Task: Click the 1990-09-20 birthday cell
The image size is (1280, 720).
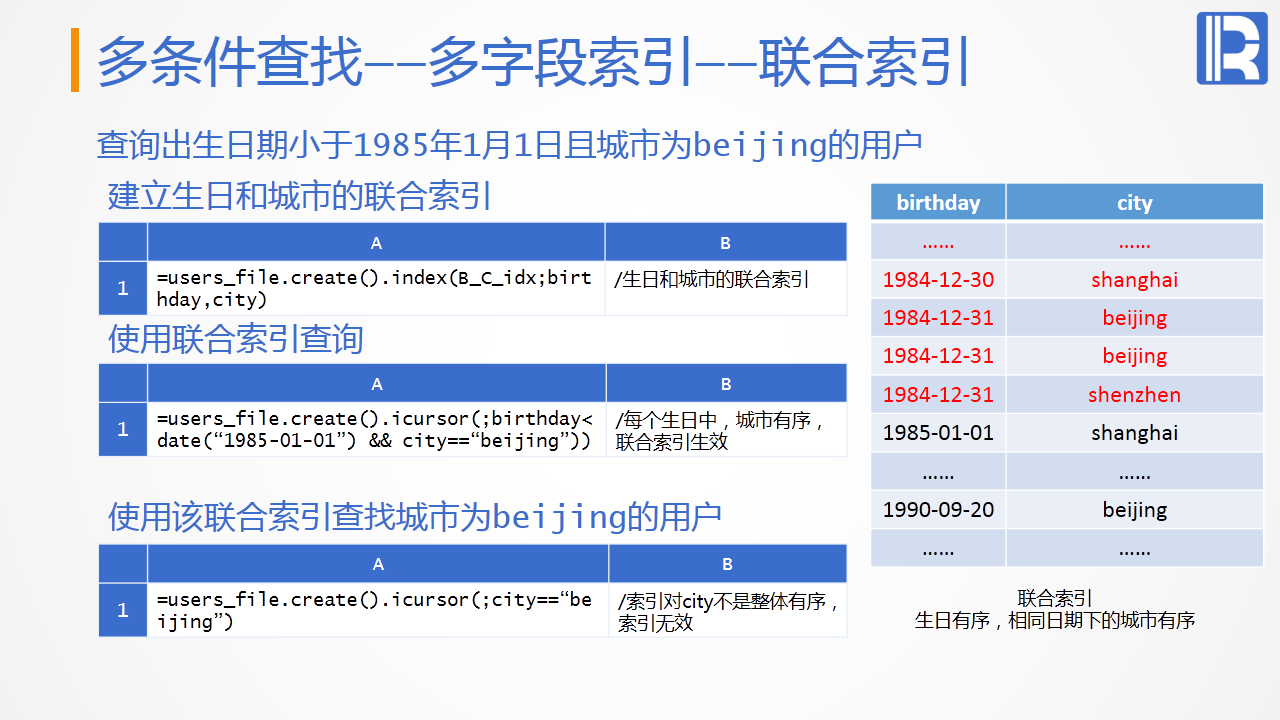Action: point(938,510)
